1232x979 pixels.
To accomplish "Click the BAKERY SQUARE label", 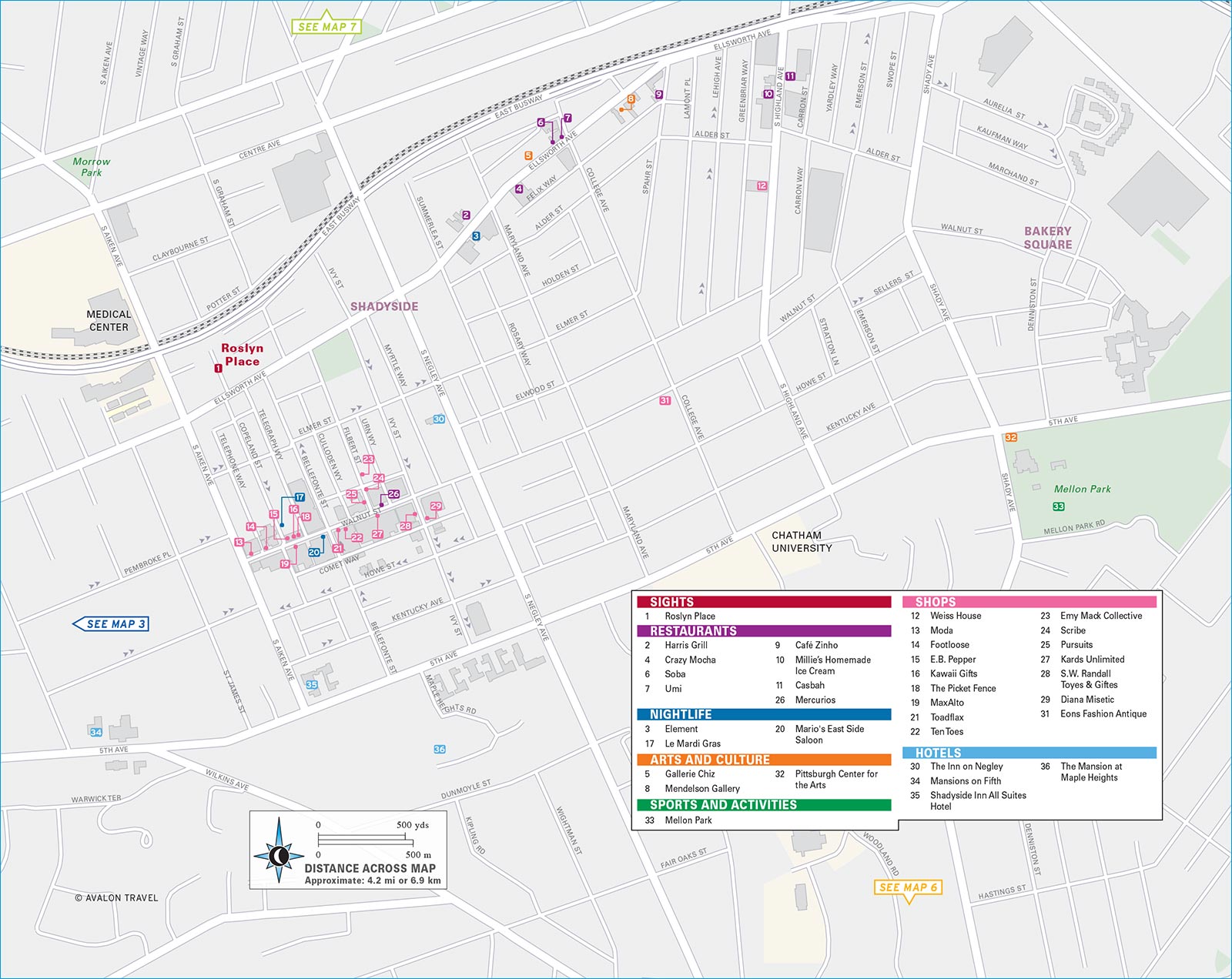I will (x=1047, y=238).
